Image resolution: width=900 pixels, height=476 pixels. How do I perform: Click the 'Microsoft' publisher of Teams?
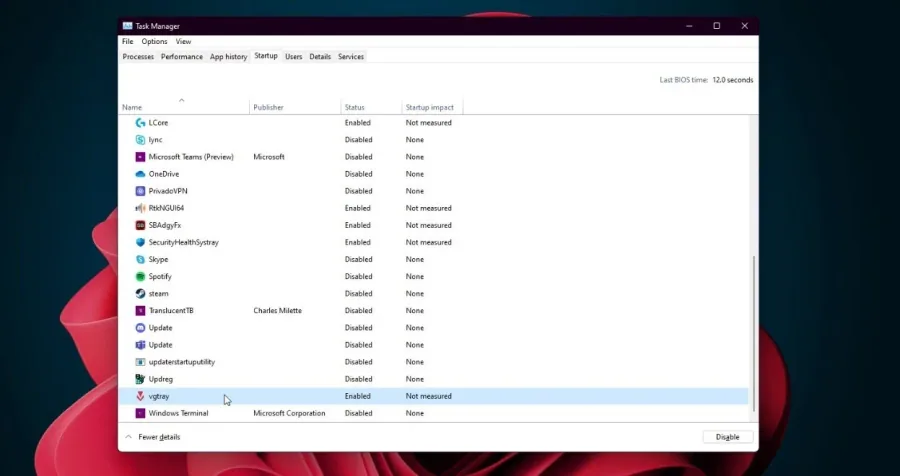pos(269,157)
